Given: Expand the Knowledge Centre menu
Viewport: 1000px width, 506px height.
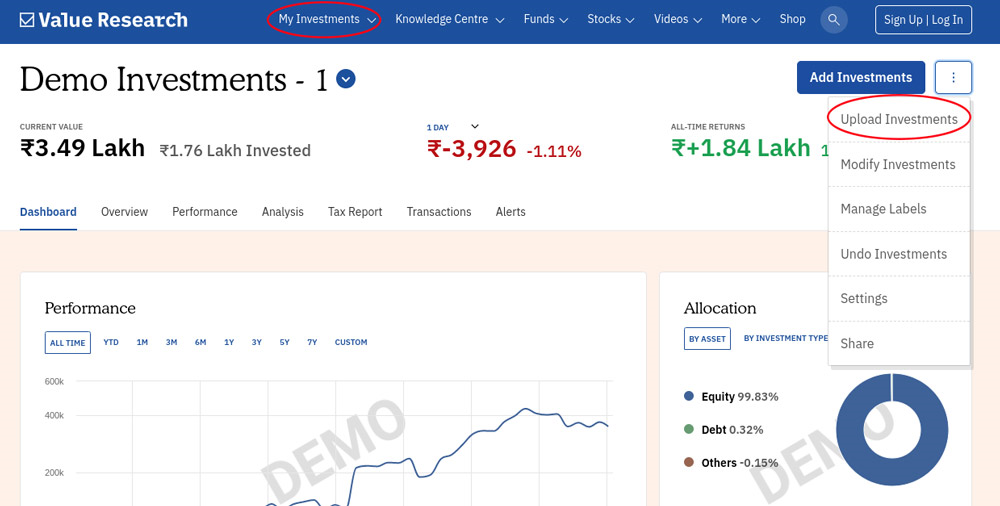Looking at the screenshot, I should pos(449,19).
